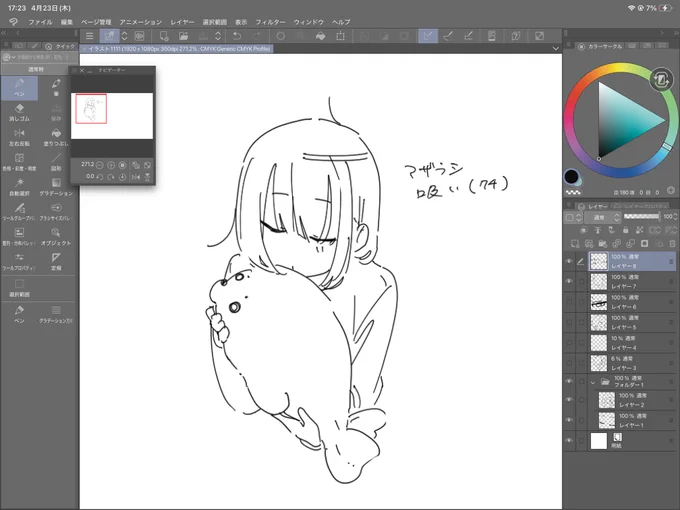Image resolution: width=680 pixels, height=510 pixels.
Task: Click the Navigator canvas preview thumbnail
Action: point(112,116)
